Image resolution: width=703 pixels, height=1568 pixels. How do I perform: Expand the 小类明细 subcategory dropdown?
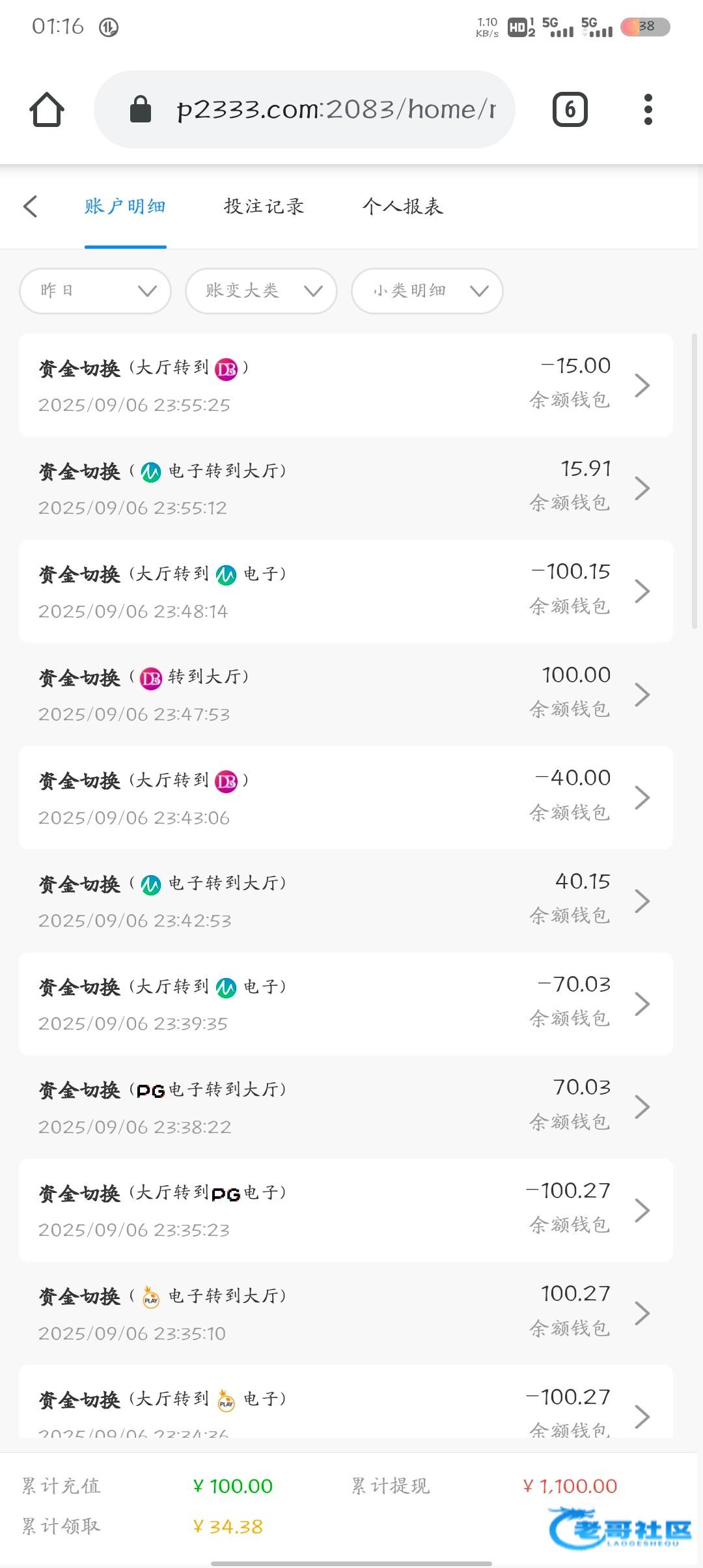pos(427,290)
